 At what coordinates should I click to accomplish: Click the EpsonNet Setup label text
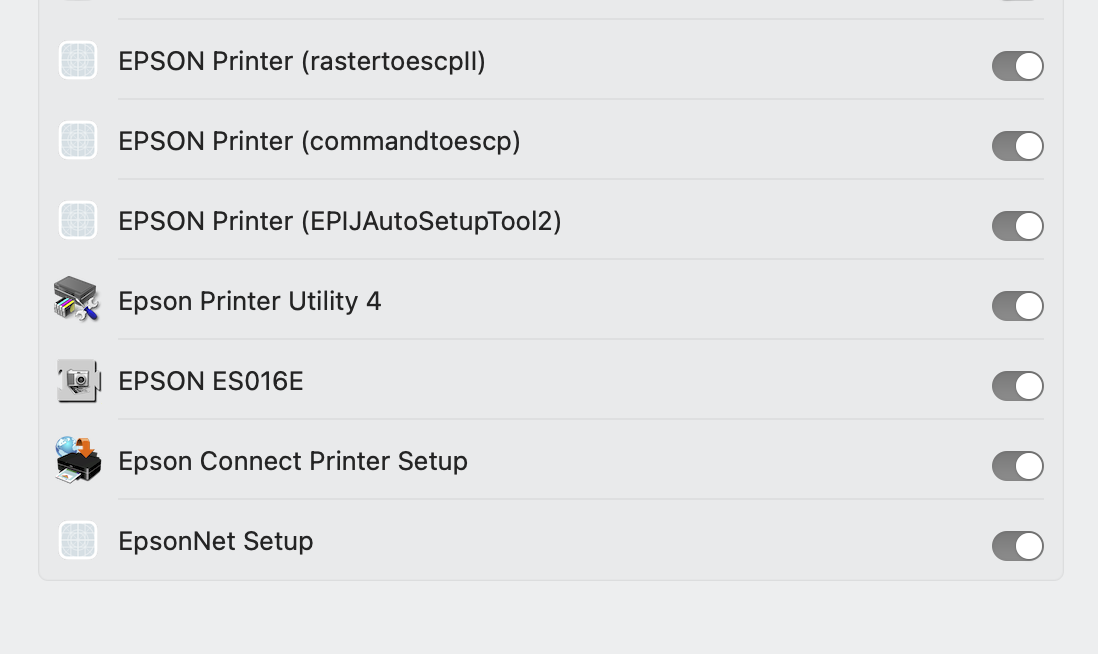(216, 542)
